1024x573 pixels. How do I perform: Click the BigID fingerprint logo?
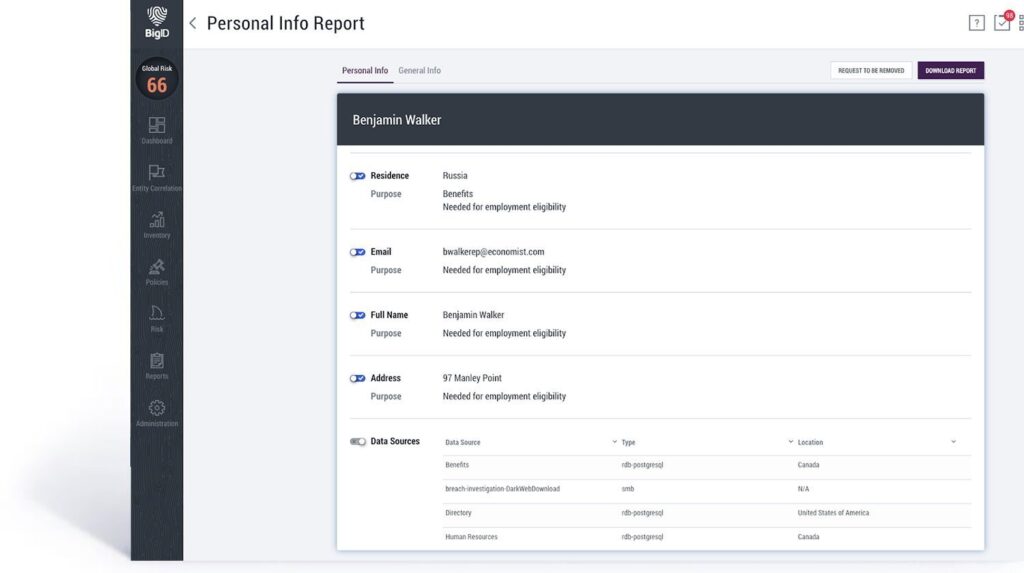[x=157, y=22]
